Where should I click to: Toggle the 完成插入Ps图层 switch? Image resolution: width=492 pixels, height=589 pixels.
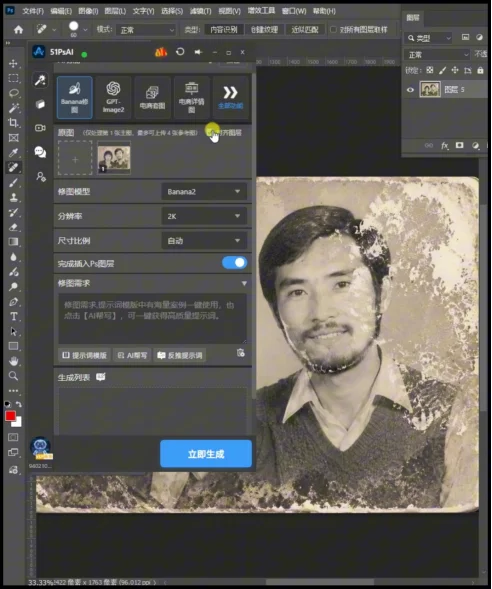click(x=234, y=263)
